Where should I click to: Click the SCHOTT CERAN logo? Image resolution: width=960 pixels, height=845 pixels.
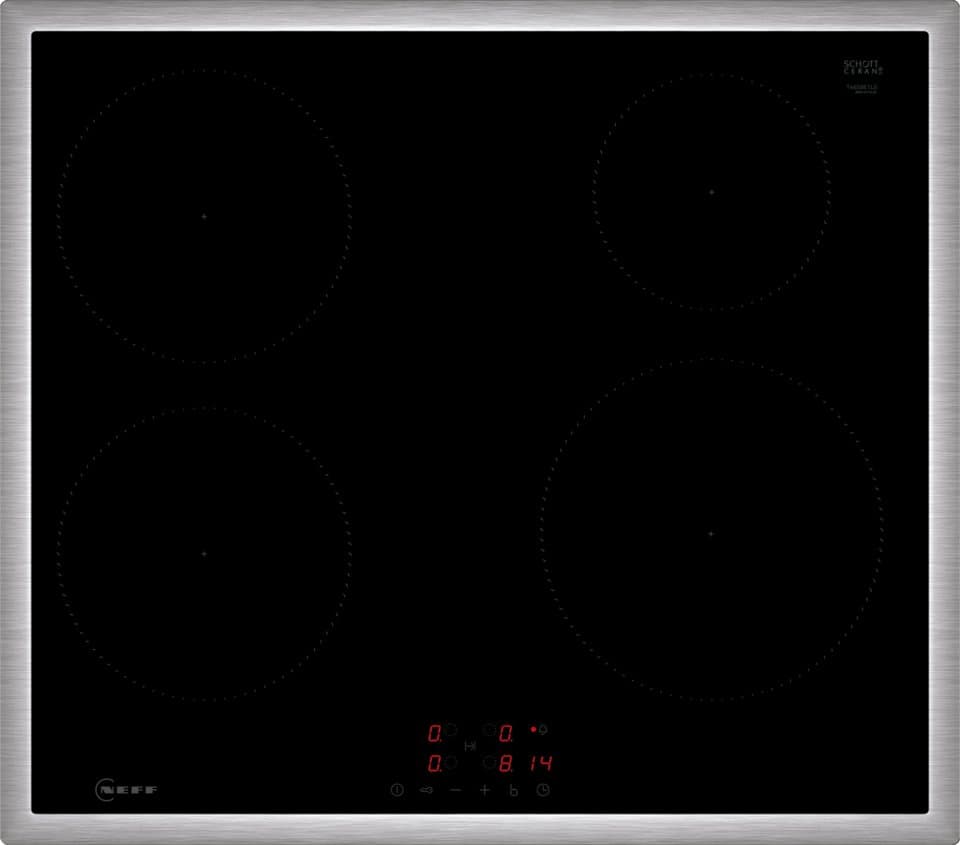click(863, 67)
